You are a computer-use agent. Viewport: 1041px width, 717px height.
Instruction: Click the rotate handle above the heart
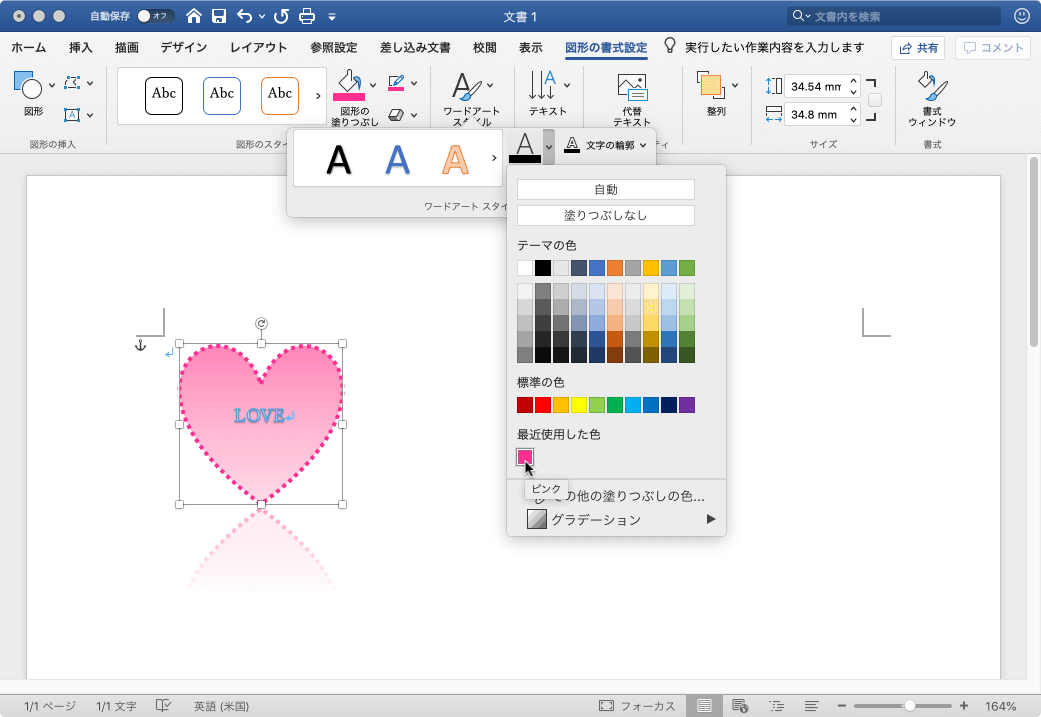pyautogui.click(x=262, y=323)
